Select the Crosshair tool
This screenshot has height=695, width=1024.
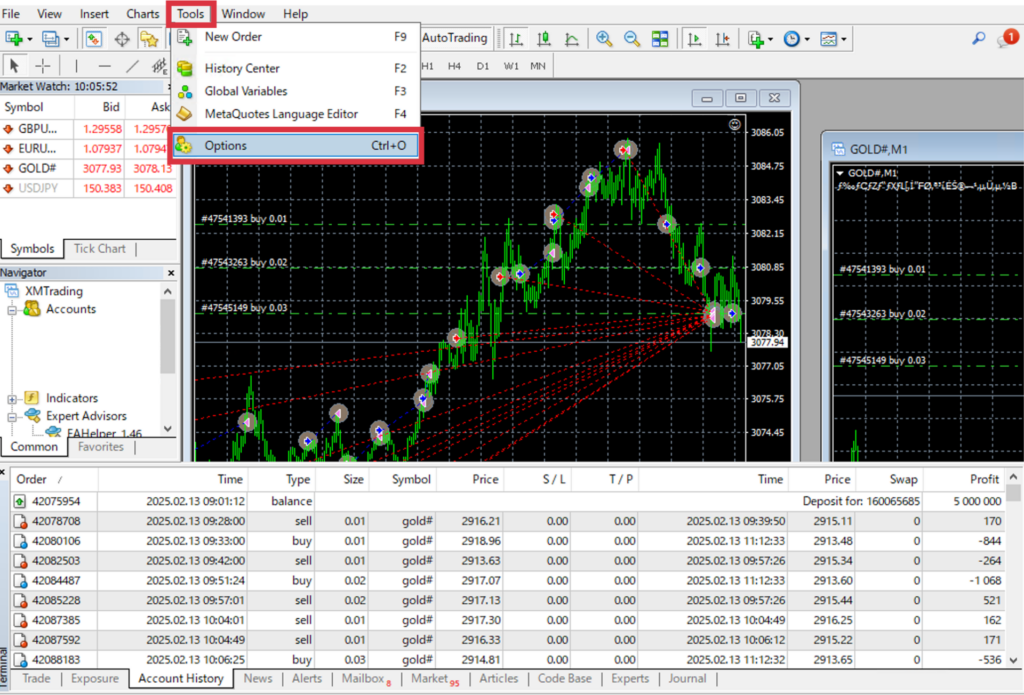point(42,65)
